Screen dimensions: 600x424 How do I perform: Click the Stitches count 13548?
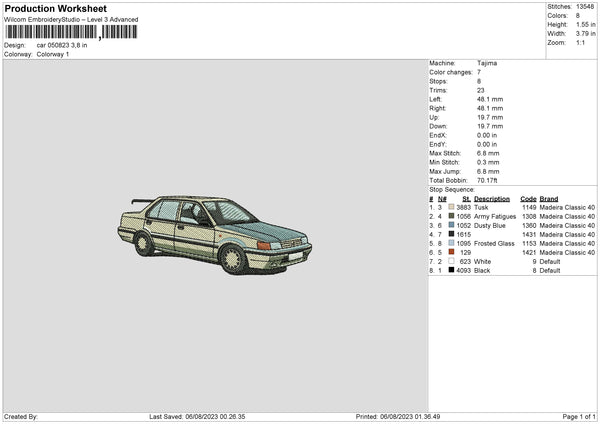586,7
